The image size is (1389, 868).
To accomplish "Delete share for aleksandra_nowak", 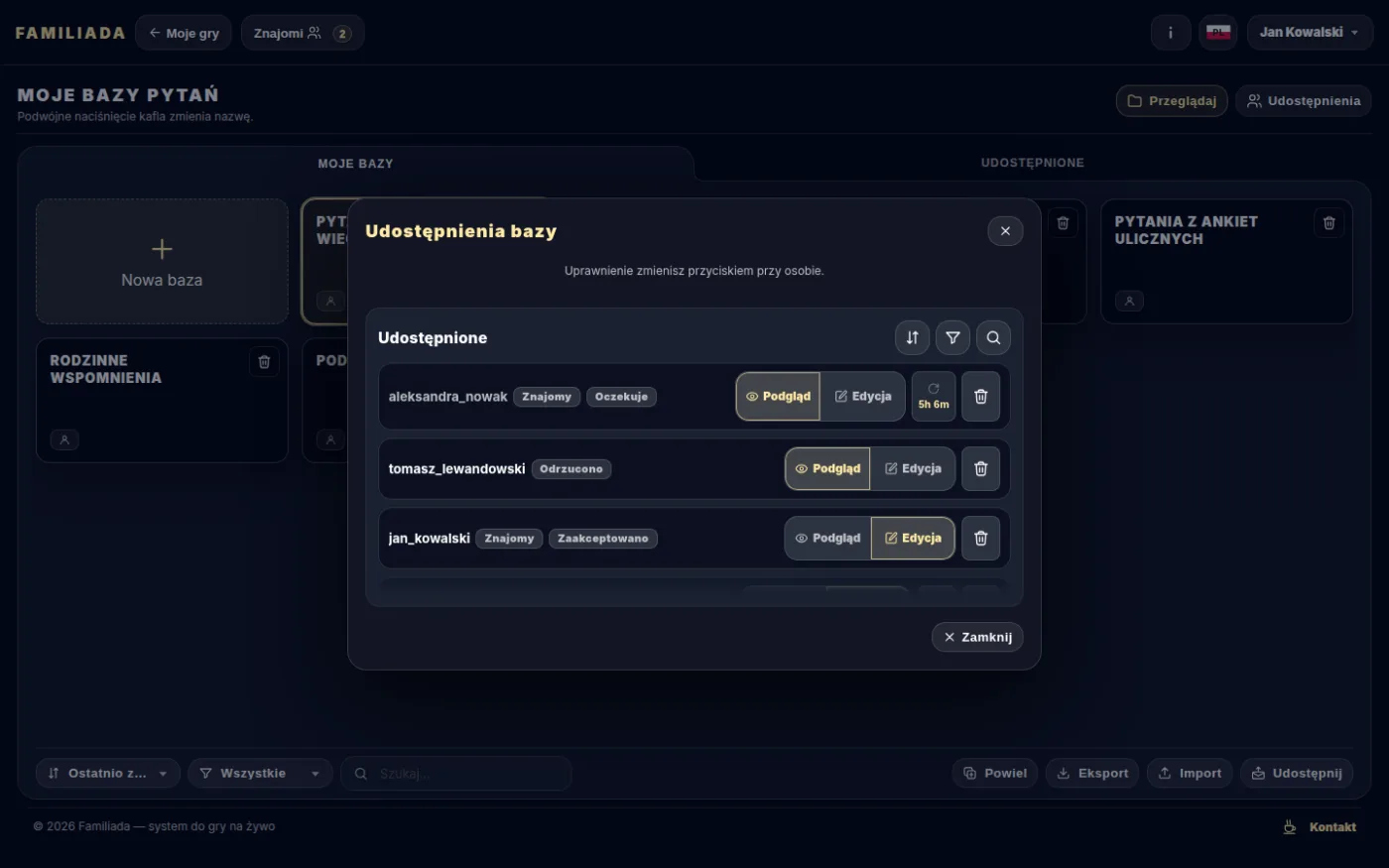I will click(980, 397).
